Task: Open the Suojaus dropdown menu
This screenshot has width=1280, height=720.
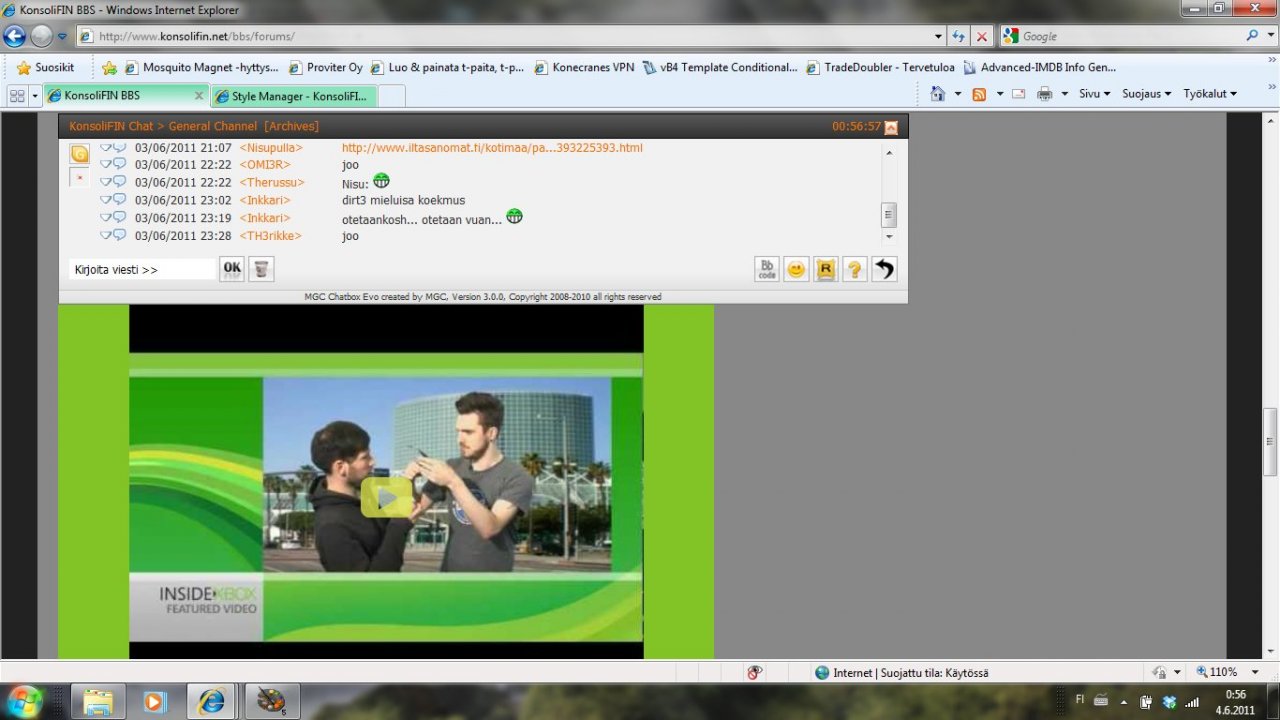Action: pos(1146,94)
